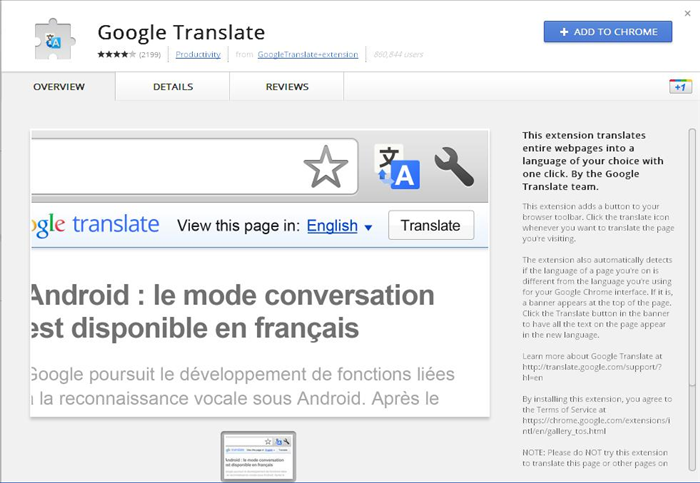Open the Productivity category link
The width and height of the screenshot is (700, 483).
[x=198, y=54]
